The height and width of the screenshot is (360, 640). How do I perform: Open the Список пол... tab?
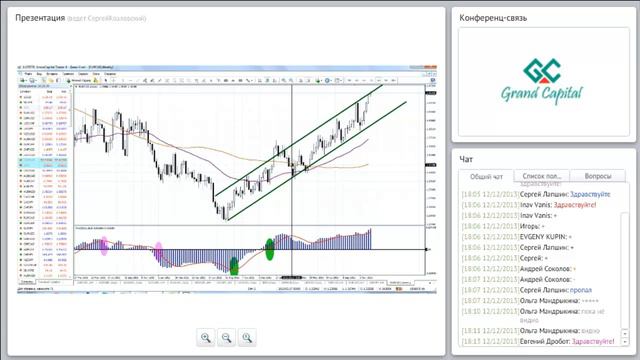click(x=542, y=176)
